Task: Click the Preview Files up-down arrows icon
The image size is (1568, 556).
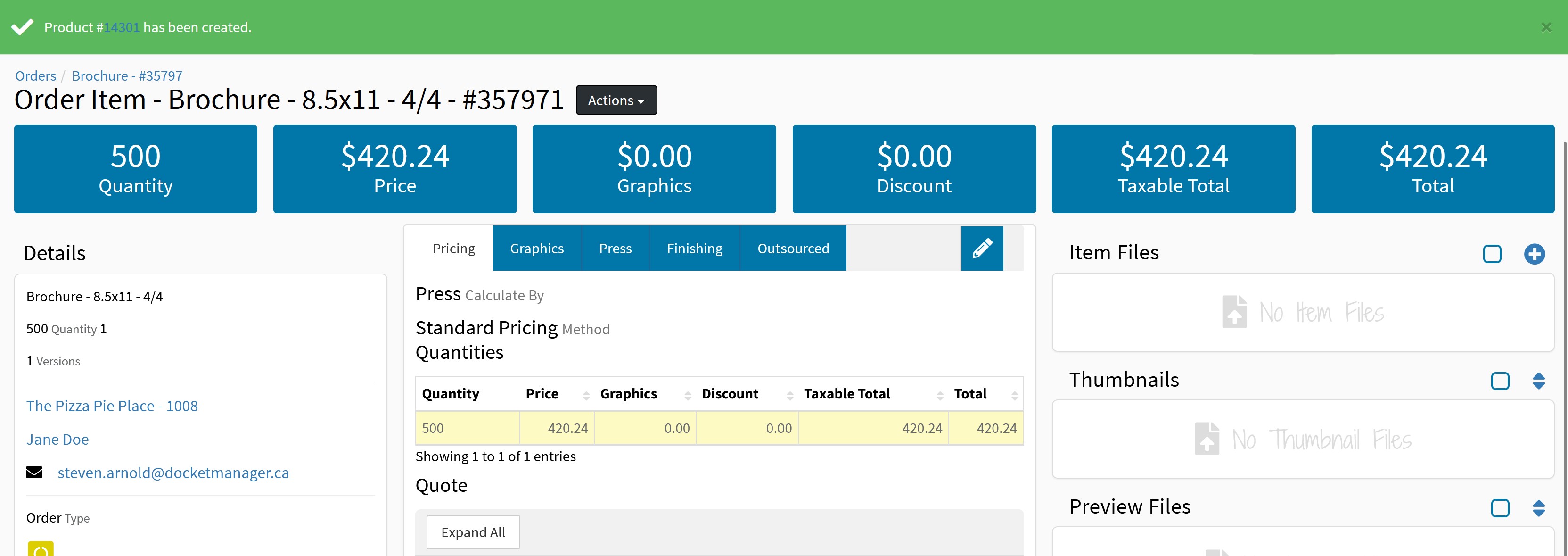Action: pyautogui.click(x=1538, y=508)
